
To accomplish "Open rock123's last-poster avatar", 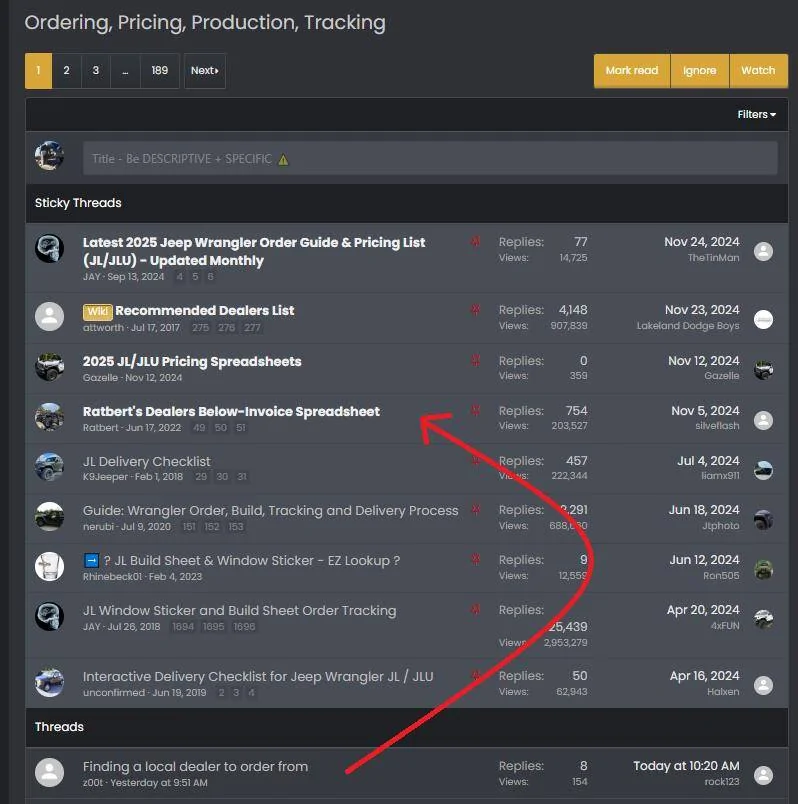I will point(763,775).
